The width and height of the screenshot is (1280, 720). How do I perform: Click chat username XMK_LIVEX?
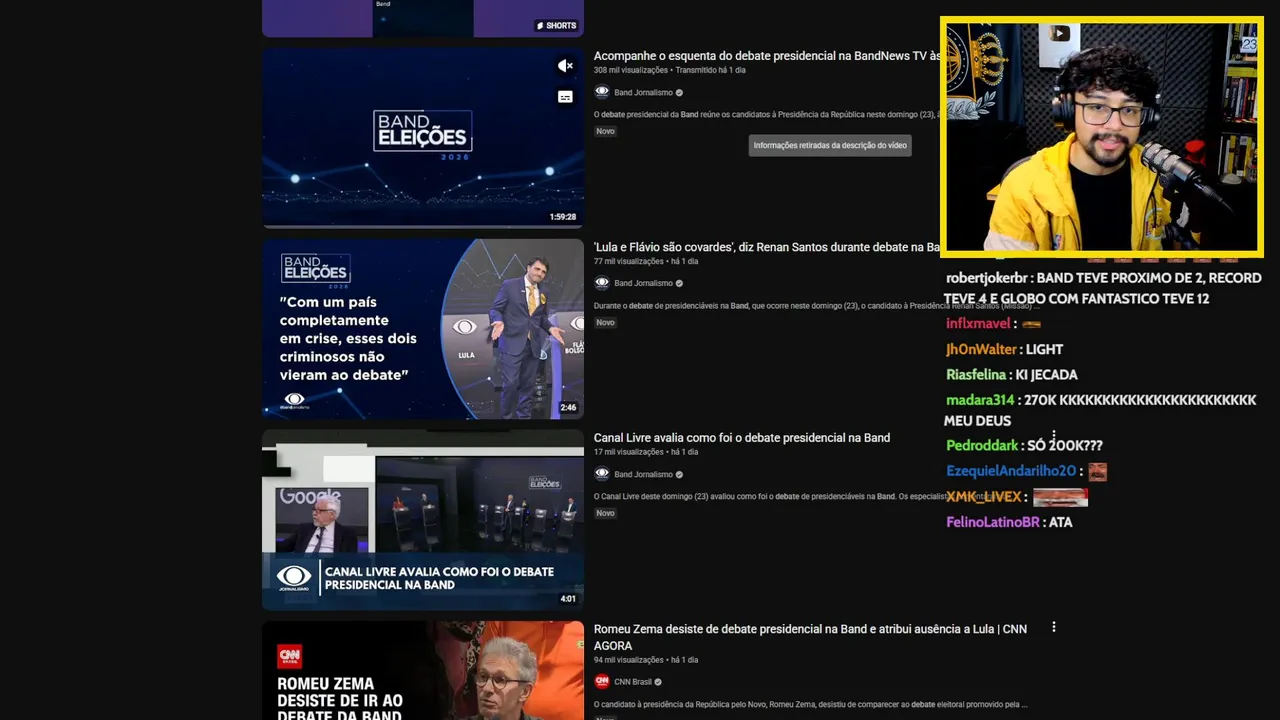984,497
